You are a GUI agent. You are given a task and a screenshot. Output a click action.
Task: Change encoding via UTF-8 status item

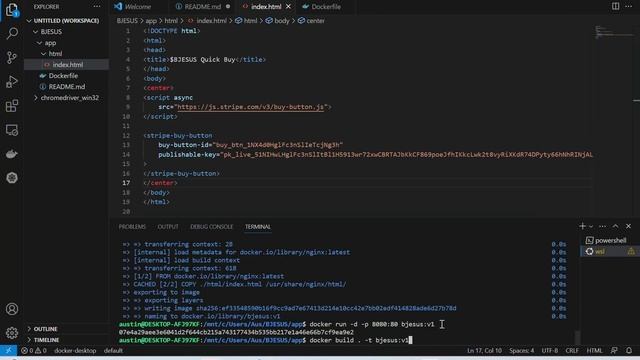tap(549, 350)
